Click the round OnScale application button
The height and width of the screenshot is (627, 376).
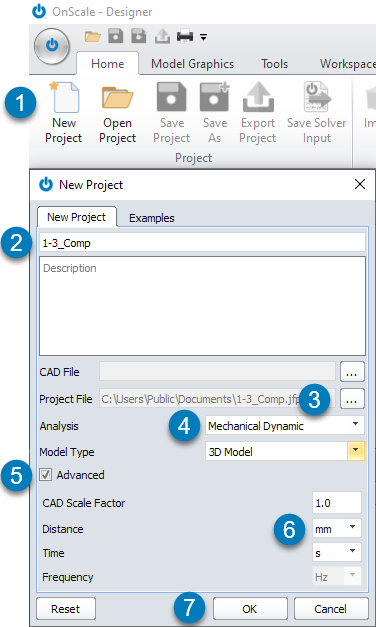click(x=52, y=46)
